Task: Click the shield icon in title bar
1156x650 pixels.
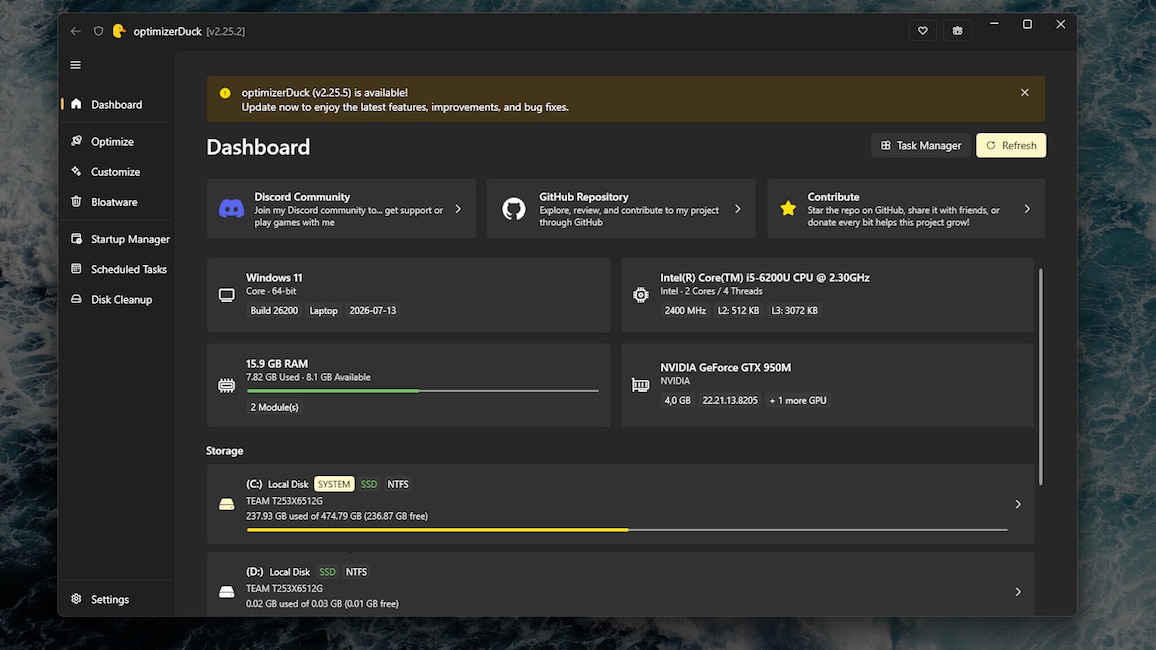Action: [x=98, y=31]
